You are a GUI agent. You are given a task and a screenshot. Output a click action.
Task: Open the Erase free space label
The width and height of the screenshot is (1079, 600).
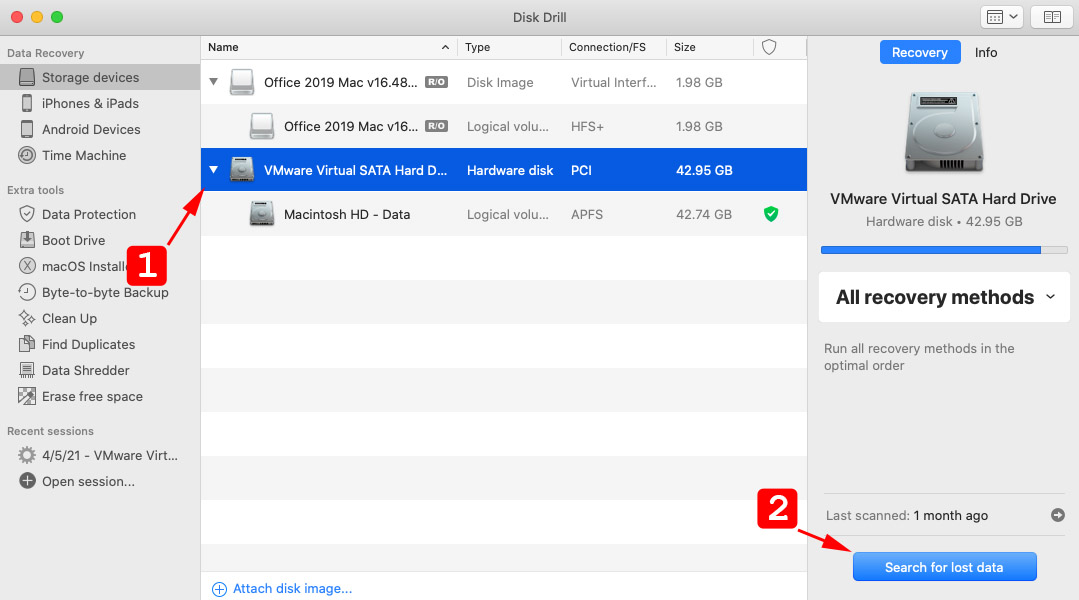click(92, 396)
